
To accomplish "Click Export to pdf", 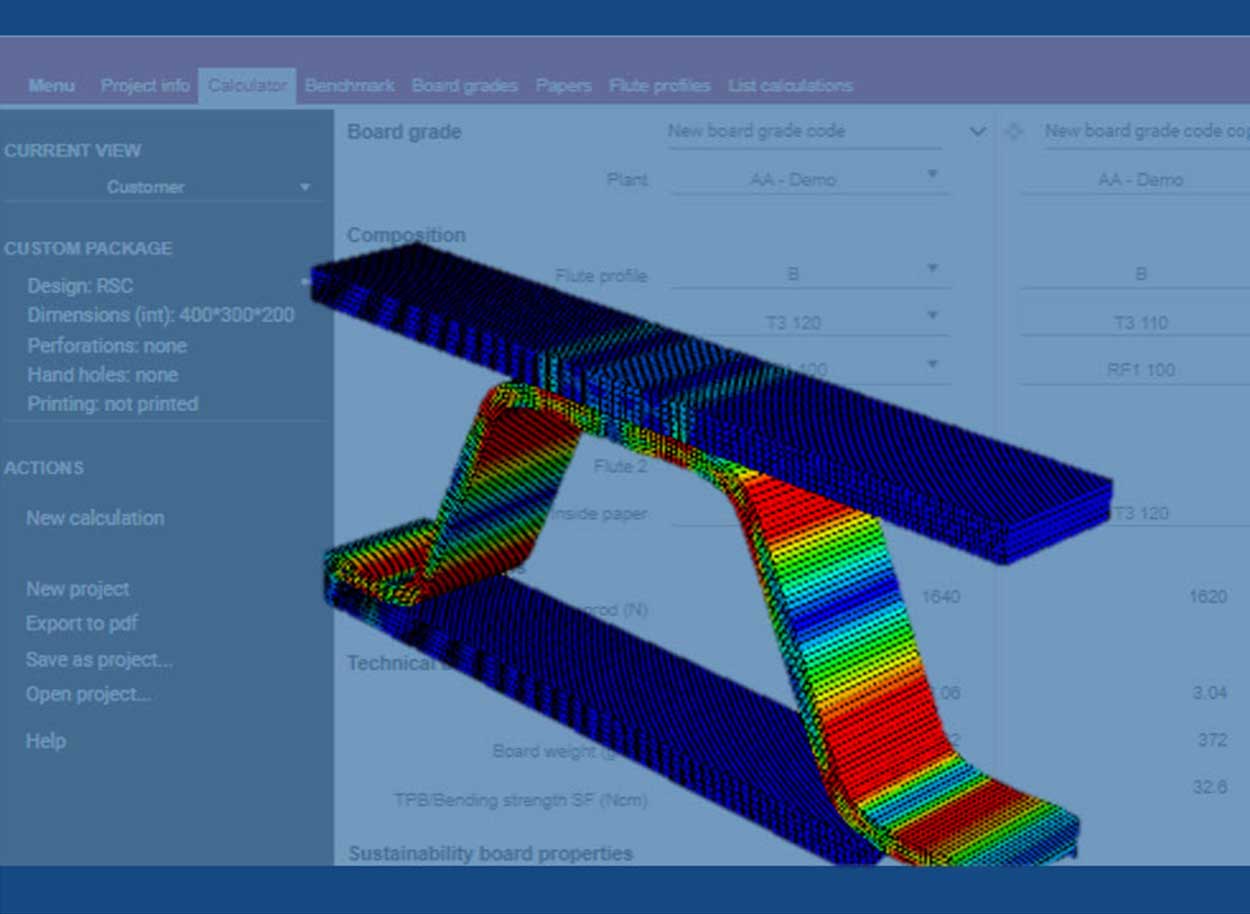I will 82,624.
